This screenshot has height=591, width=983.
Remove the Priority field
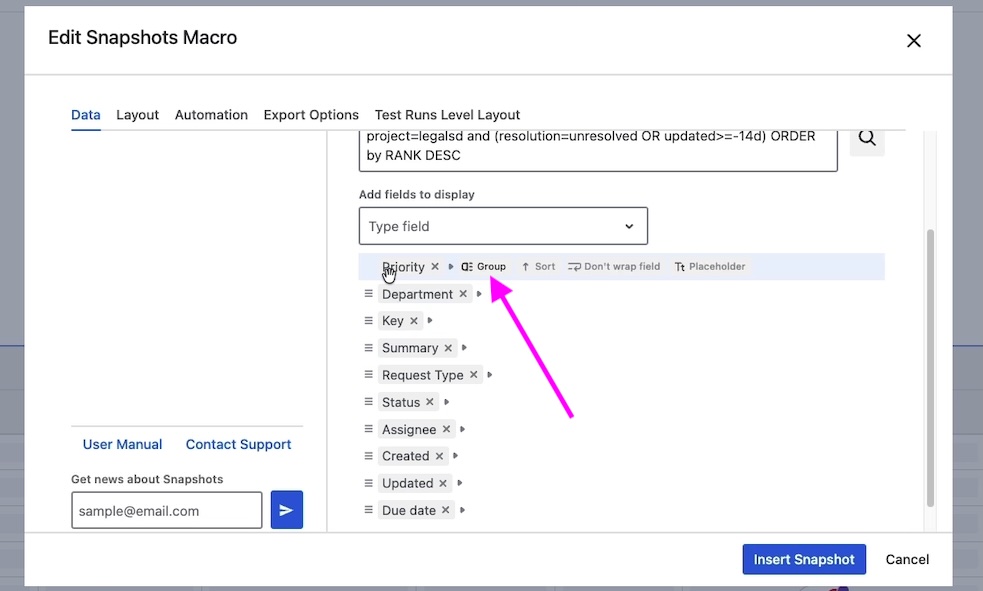tap(434, 266)
